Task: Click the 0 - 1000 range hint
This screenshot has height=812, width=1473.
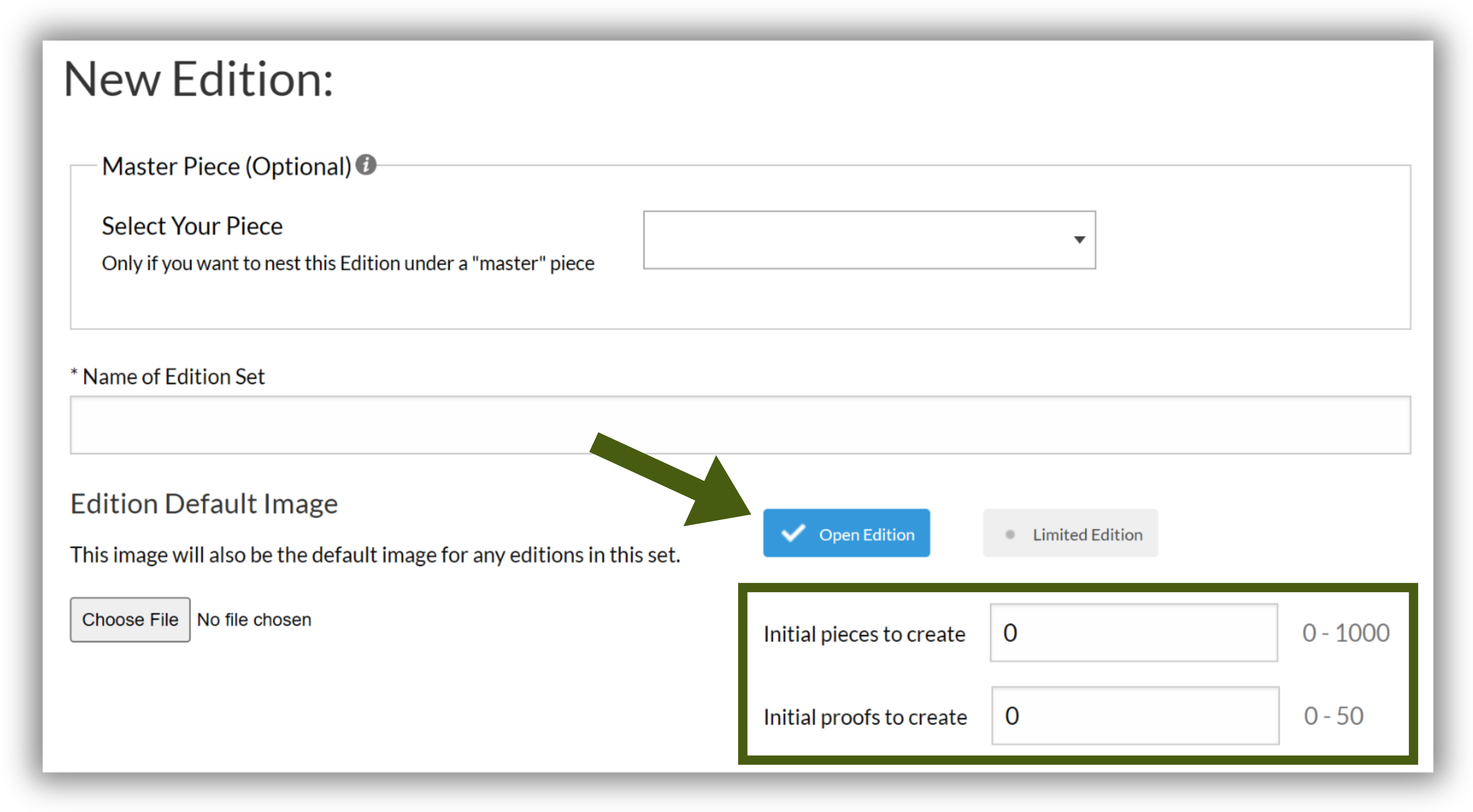Action: pyautogui.click(x=1345, y=632)
